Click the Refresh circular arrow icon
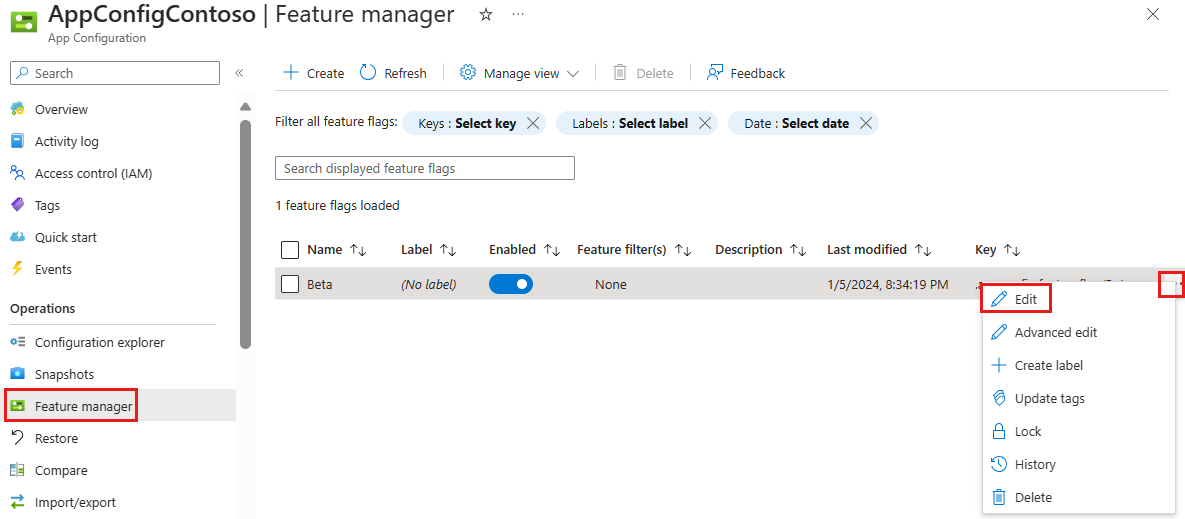This screenshot has width=1185, height=519. coord(368,73)
